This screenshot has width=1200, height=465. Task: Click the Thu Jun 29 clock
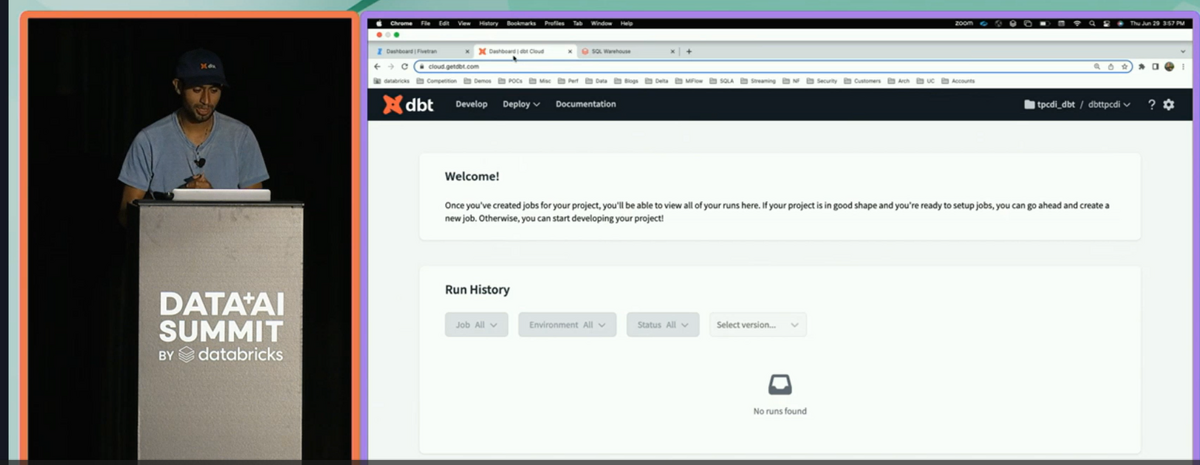tap(1158, 23)
